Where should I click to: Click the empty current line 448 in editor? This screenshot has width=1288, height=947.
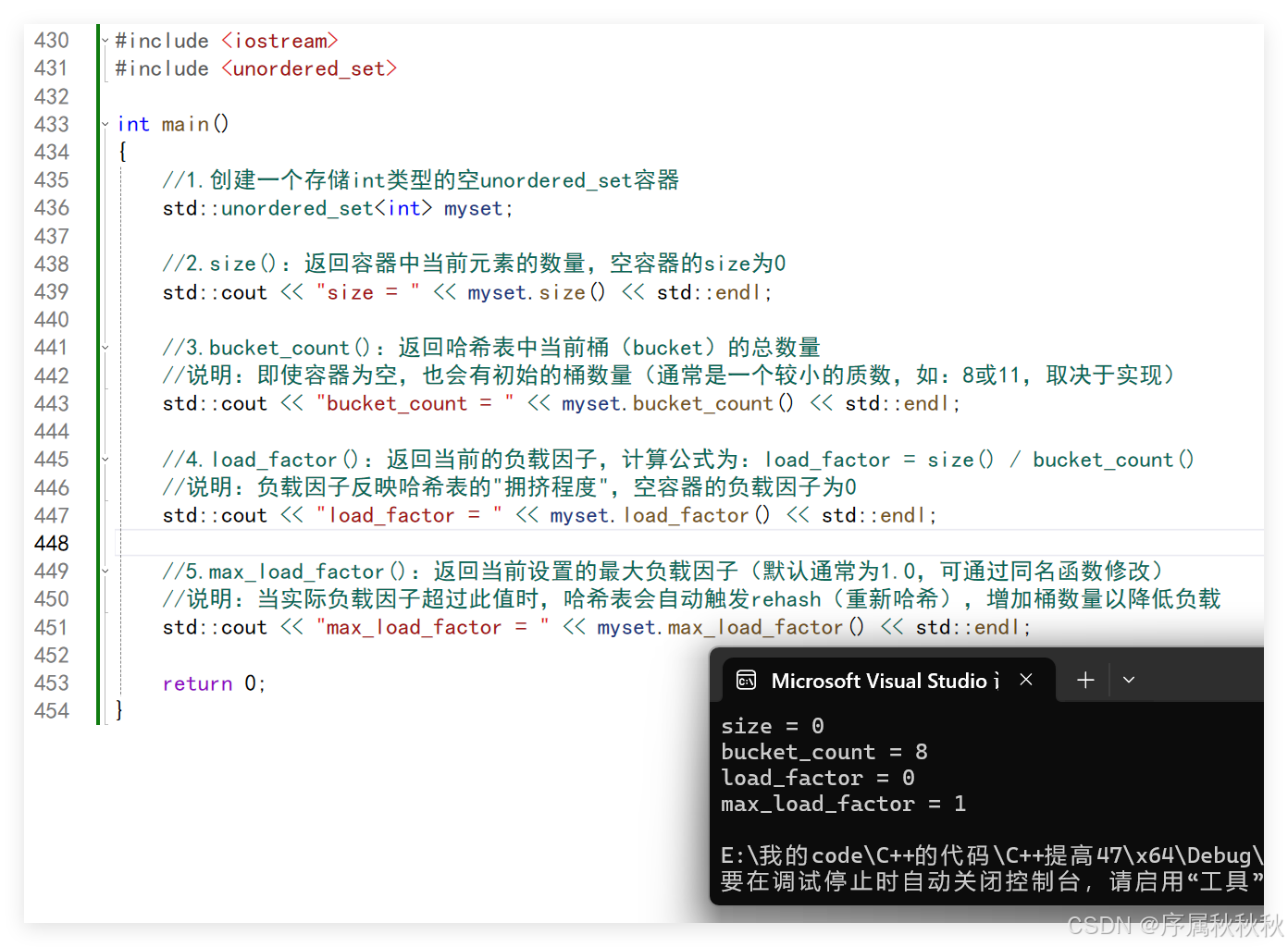point(689,543)
